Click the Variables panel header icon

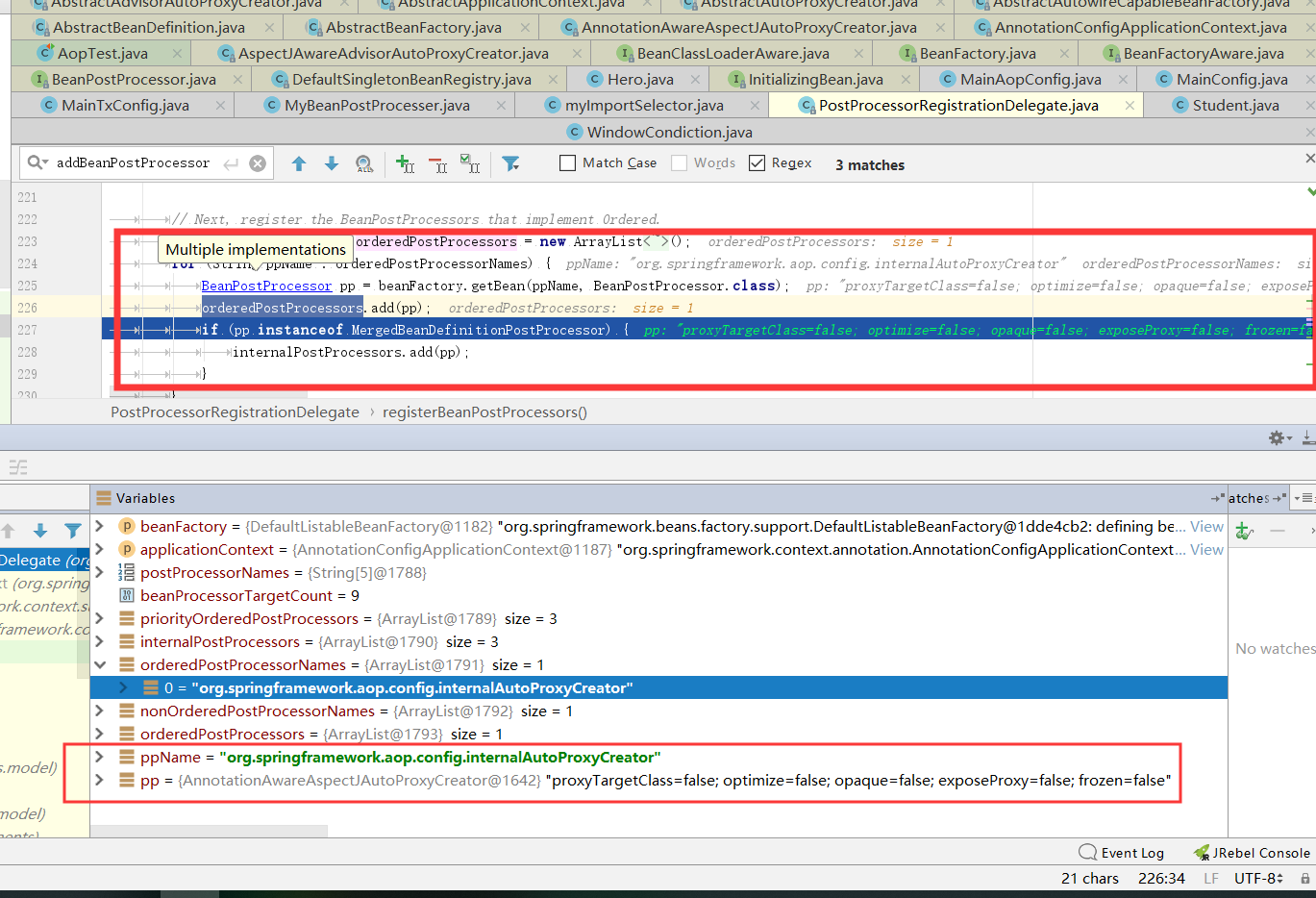point(104,498)
